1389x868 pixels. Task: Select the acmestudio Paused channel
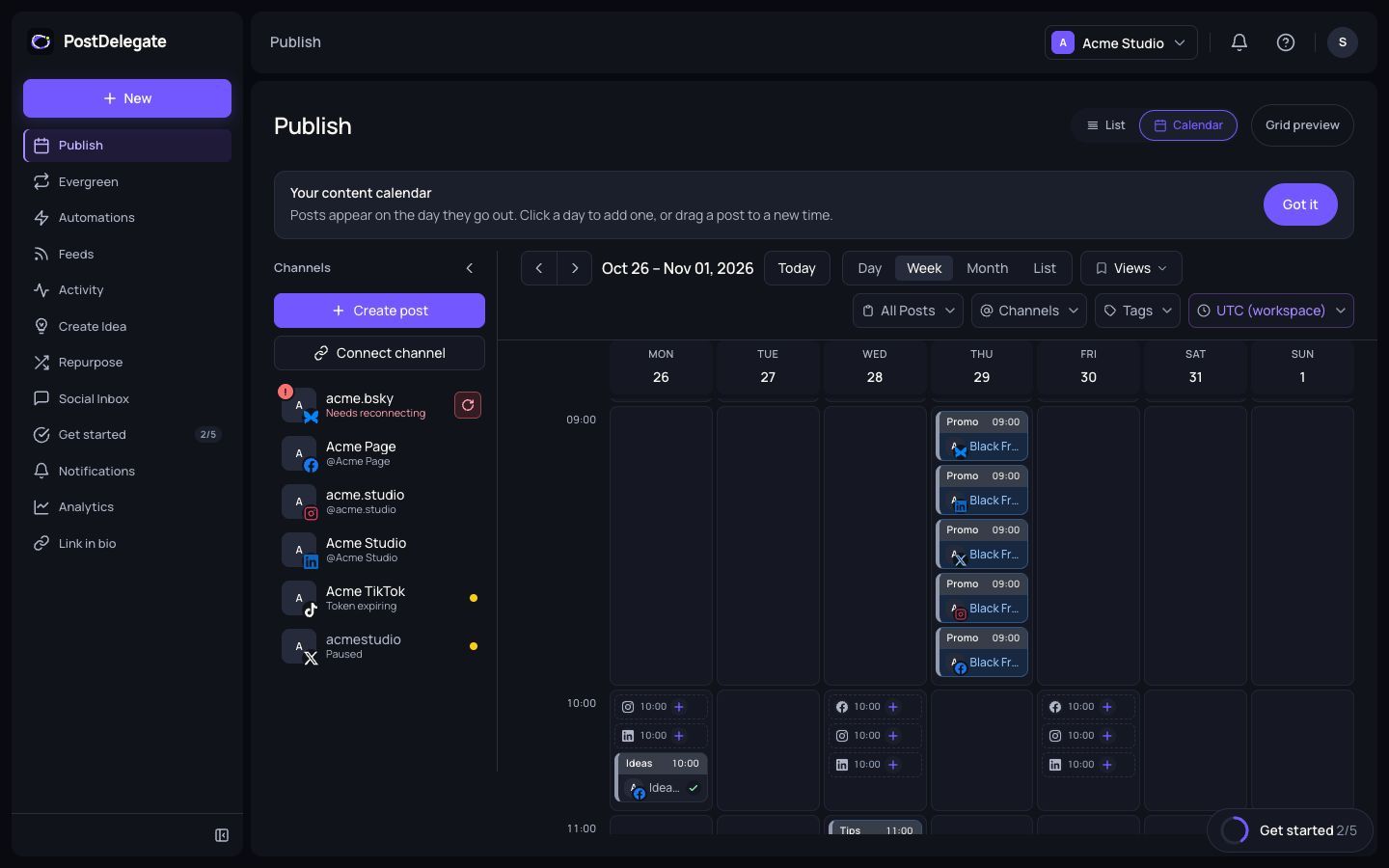379,646
